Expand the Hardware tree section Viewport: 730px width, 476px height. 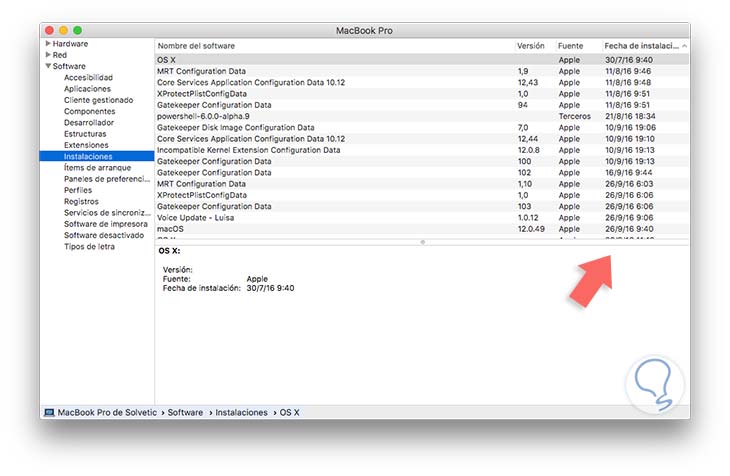tap(48, 43)
